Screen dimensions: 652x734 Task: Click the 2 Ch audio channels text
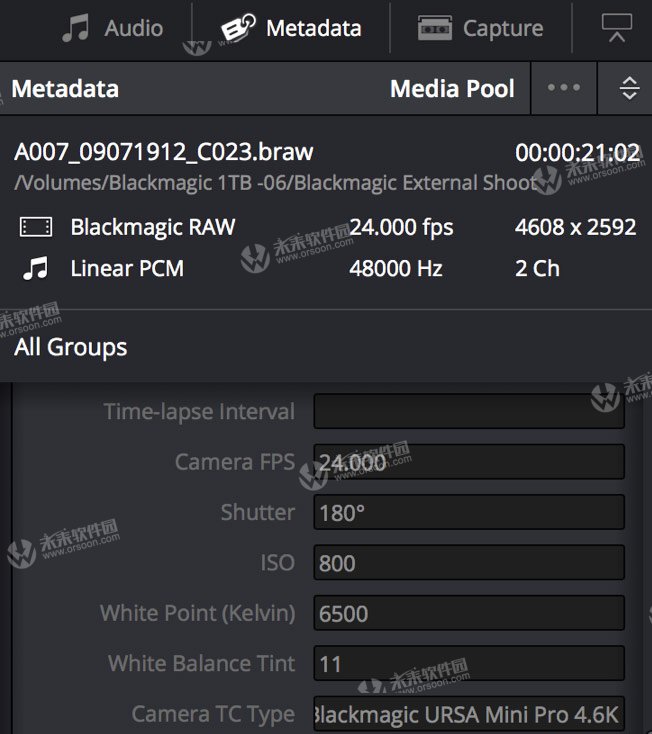537,269
